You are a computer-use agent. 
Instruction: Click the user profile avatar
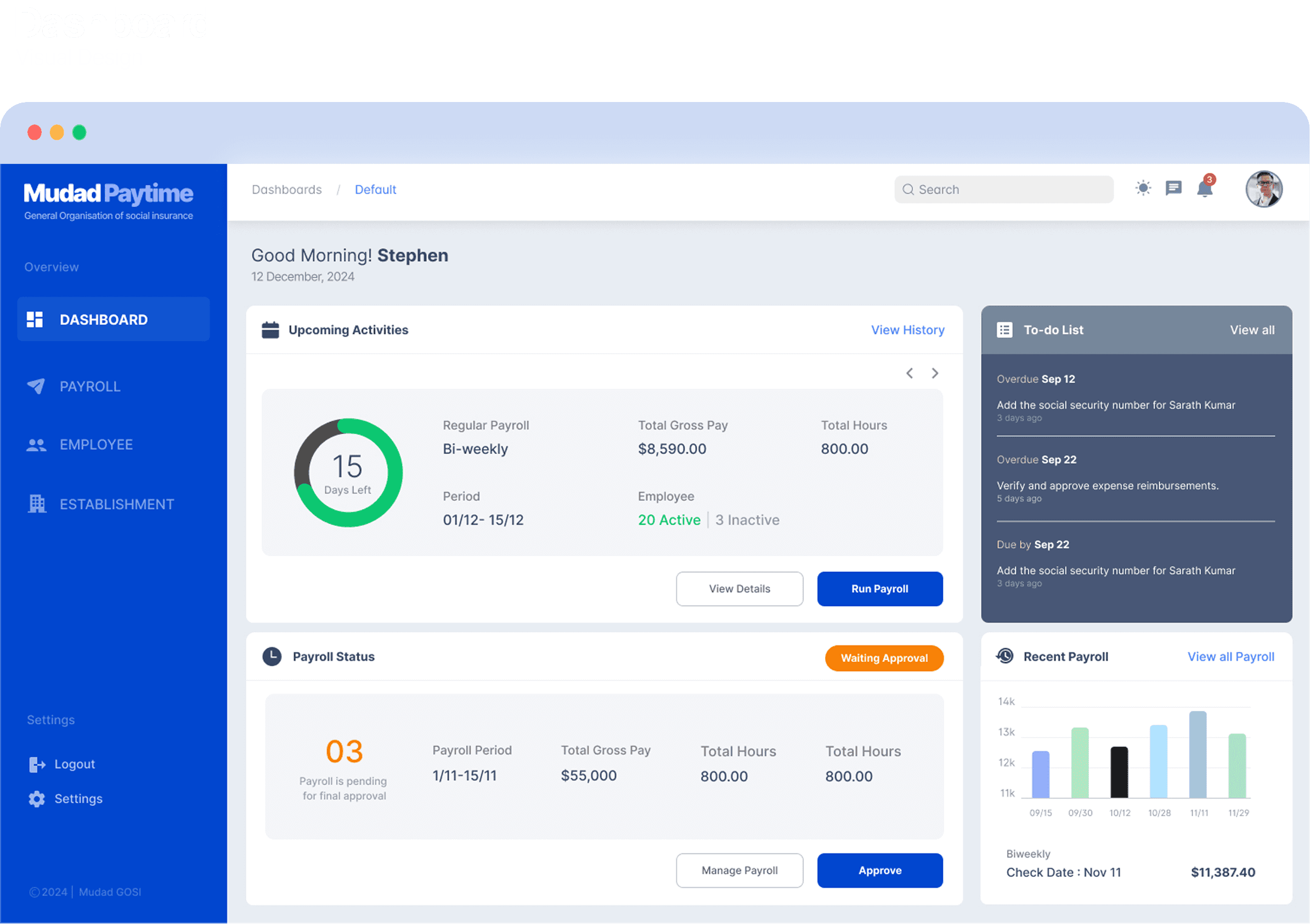coord(1263,189)
